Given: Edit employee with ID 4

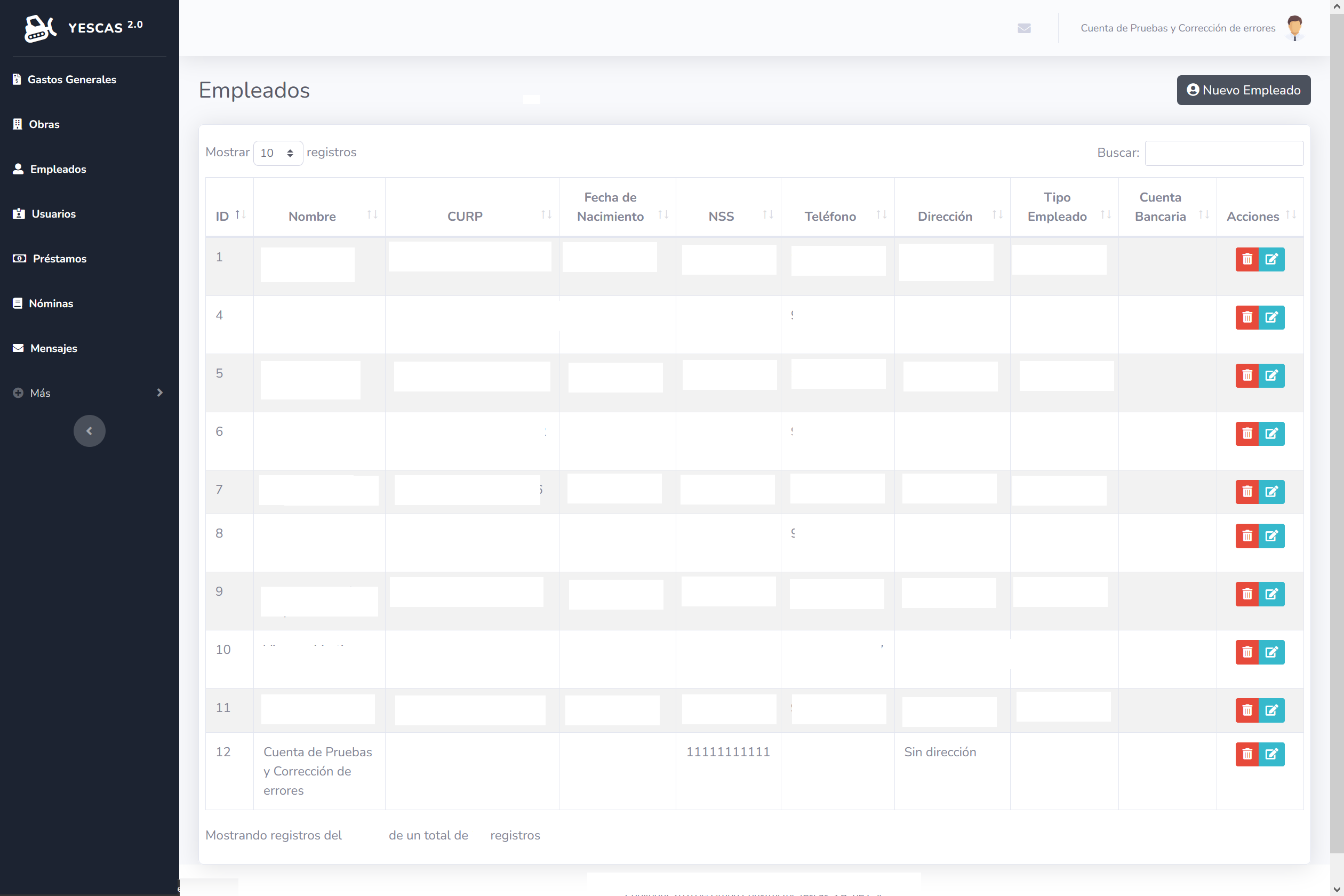Looking at the screenshot, I should click(x=1271, y=318).
